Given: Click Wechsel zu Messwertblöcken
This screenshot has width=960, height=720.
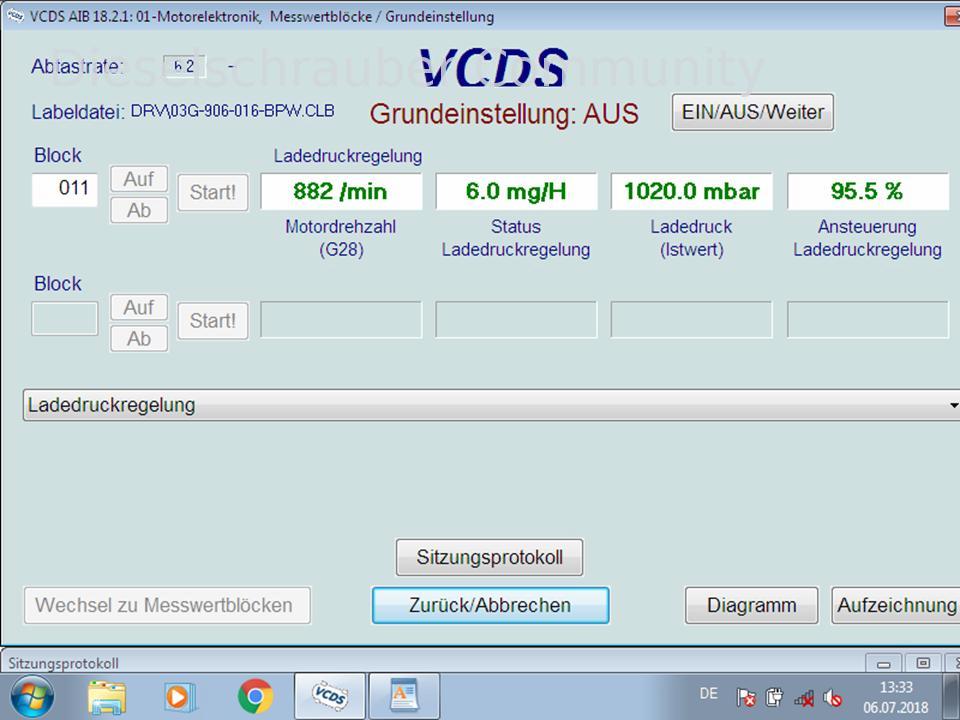Looking at the screenshot, I should [167, 606].
